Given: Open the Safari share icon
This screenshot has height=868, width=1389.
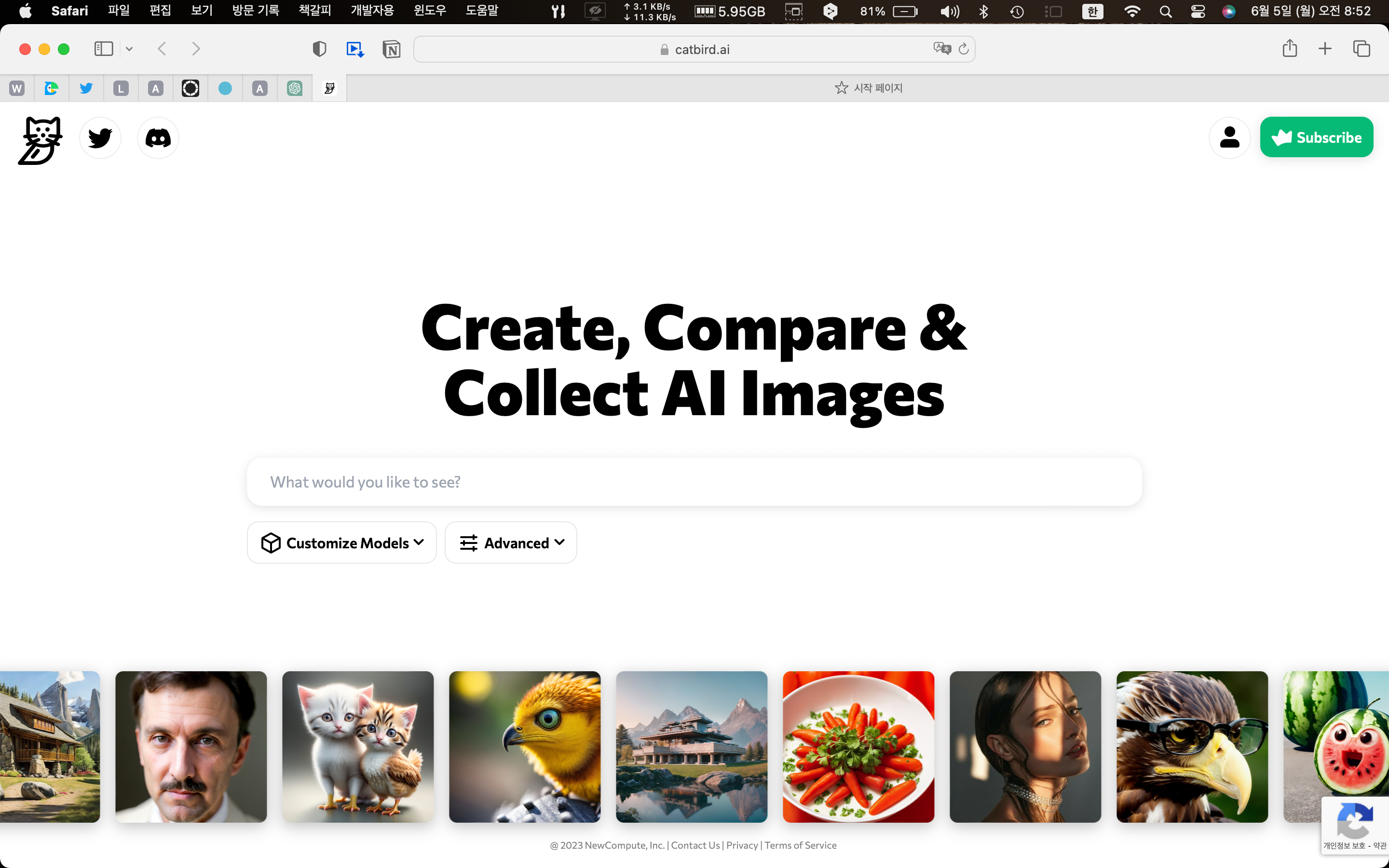Looking at the screenshot, I should 1290,49.
